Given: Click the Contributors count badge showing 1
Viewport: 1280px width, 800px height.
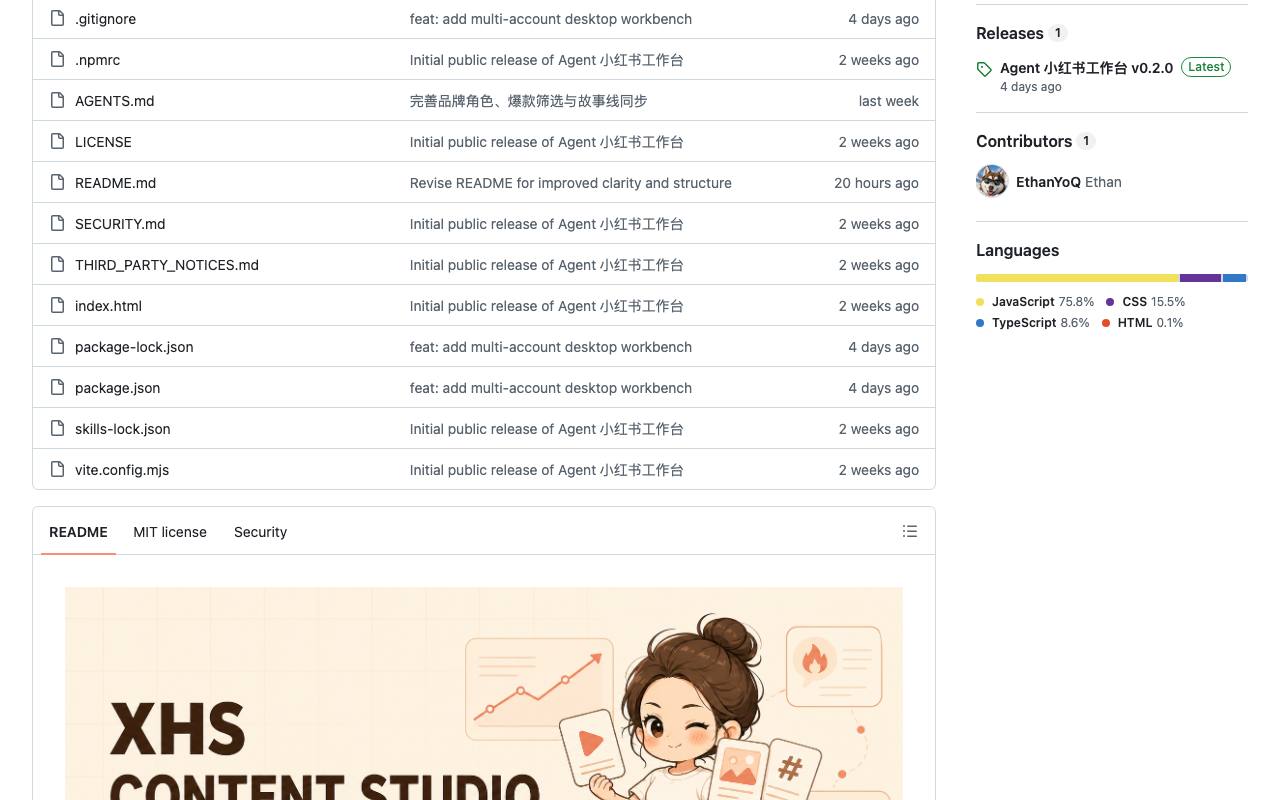Looking at the screenshot, I should 1086,141.
